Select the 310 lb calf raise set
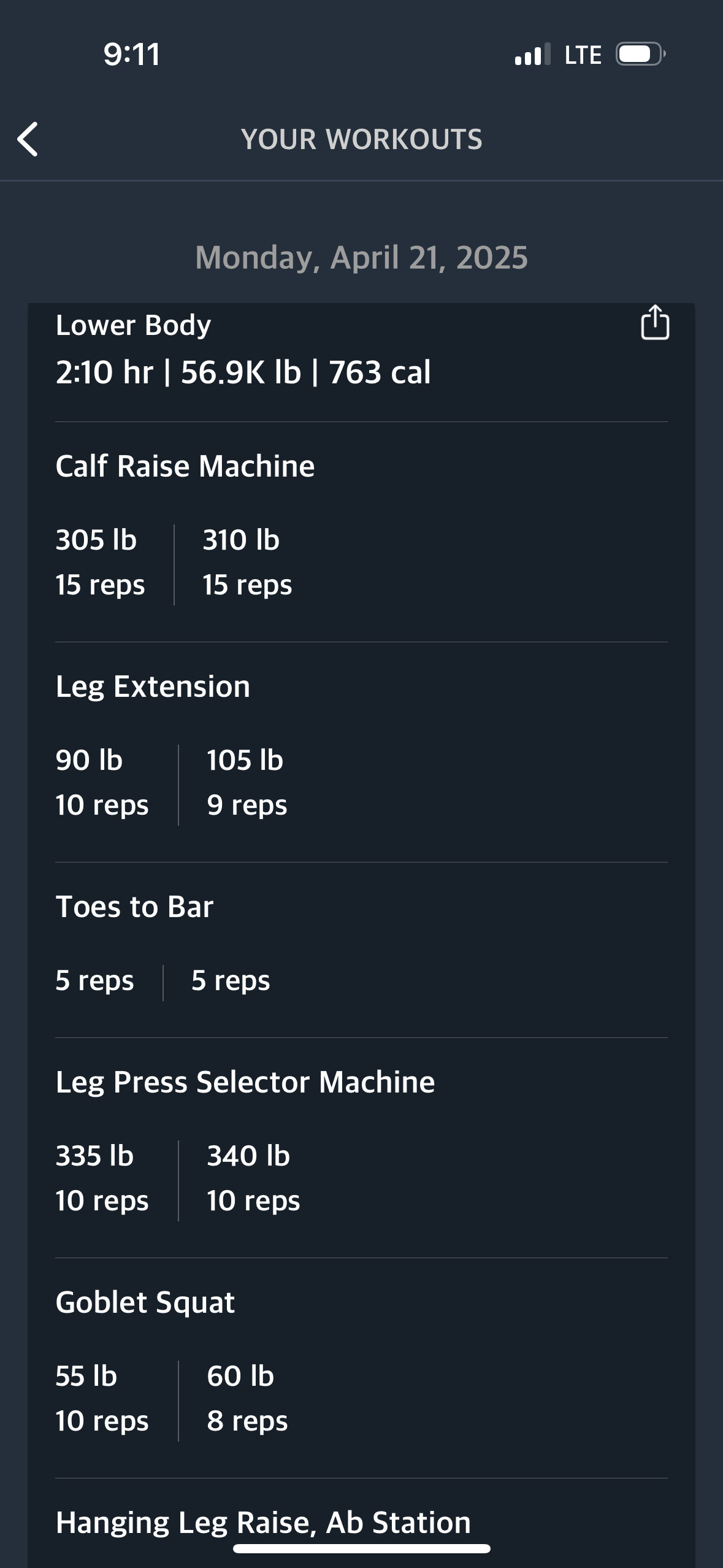 coord(247,562)
